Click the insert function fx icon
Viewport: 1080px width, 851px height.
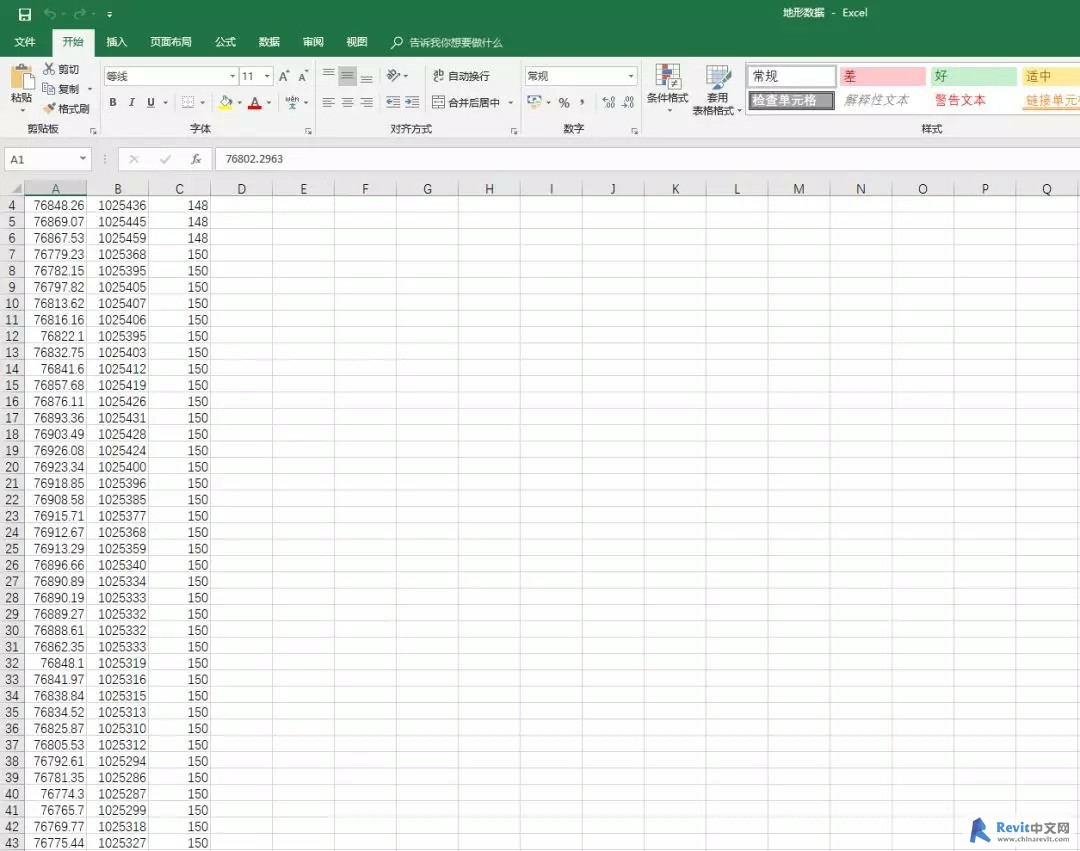click(x=196, y=159)
